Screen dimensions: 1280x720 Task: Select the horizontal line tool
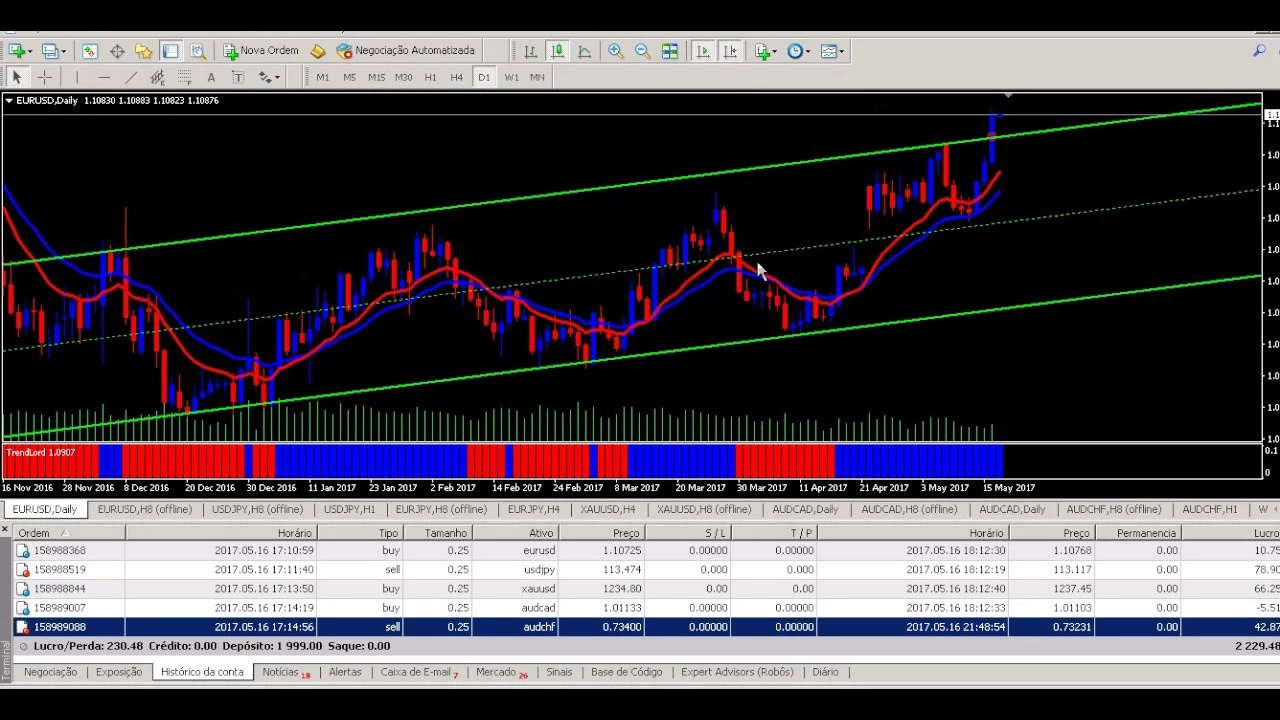pos(104,77)
